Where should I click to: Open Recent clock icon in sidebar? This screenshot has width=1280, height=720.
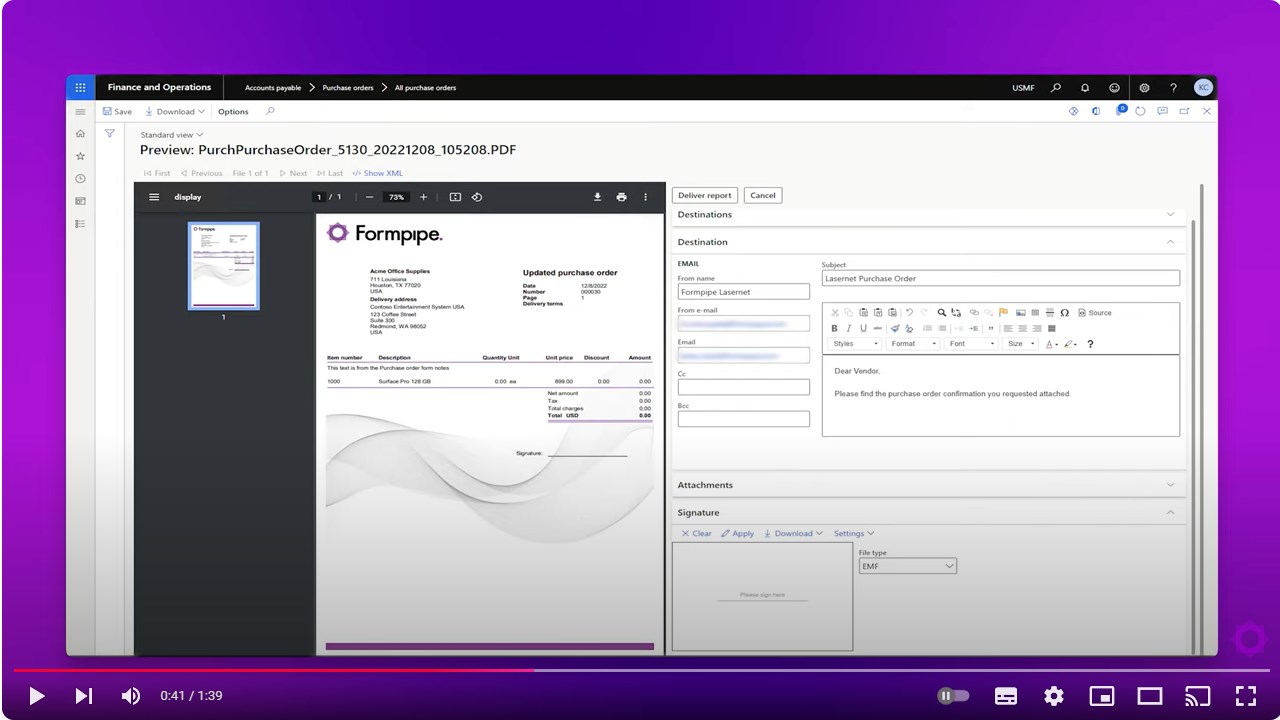click(81, 179)
